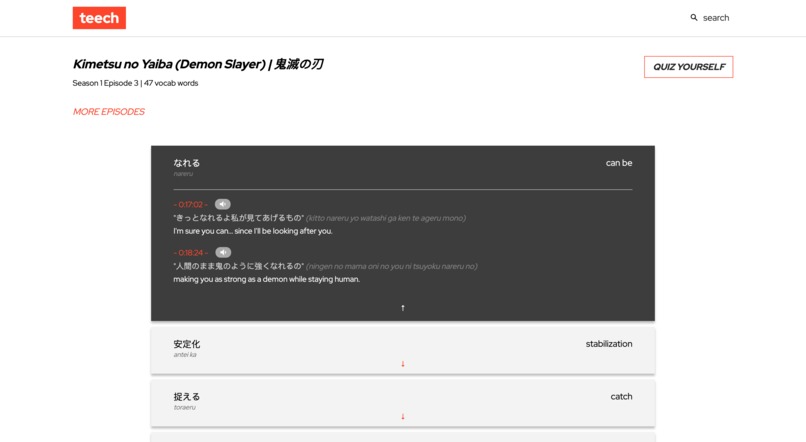Click the QUIZ YOURSELF button
Screen dimensions: 806x442
[x=688, y=67]
